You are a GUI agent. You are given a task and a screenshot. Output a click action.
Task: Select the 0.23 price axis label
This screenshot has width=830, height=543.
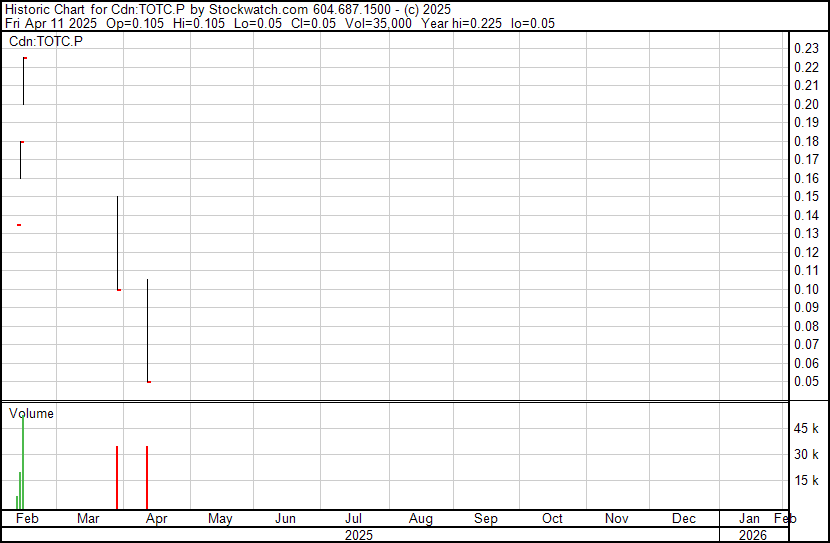[806, 48]
